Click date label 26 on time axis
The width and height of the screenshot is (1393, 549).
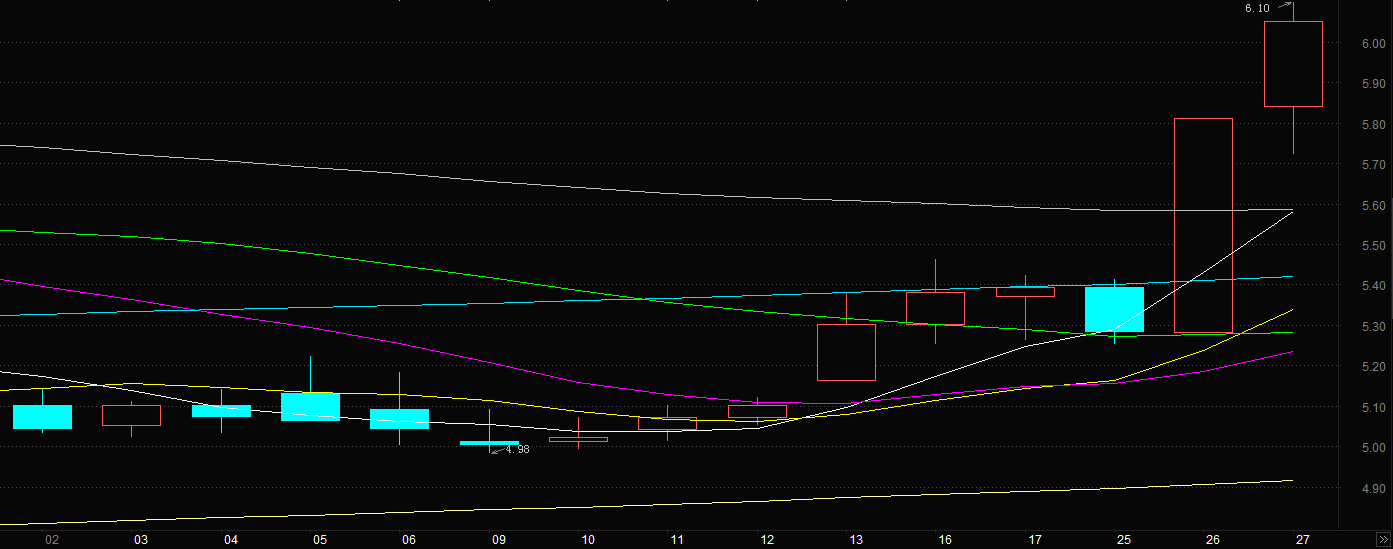[1213, 540]
